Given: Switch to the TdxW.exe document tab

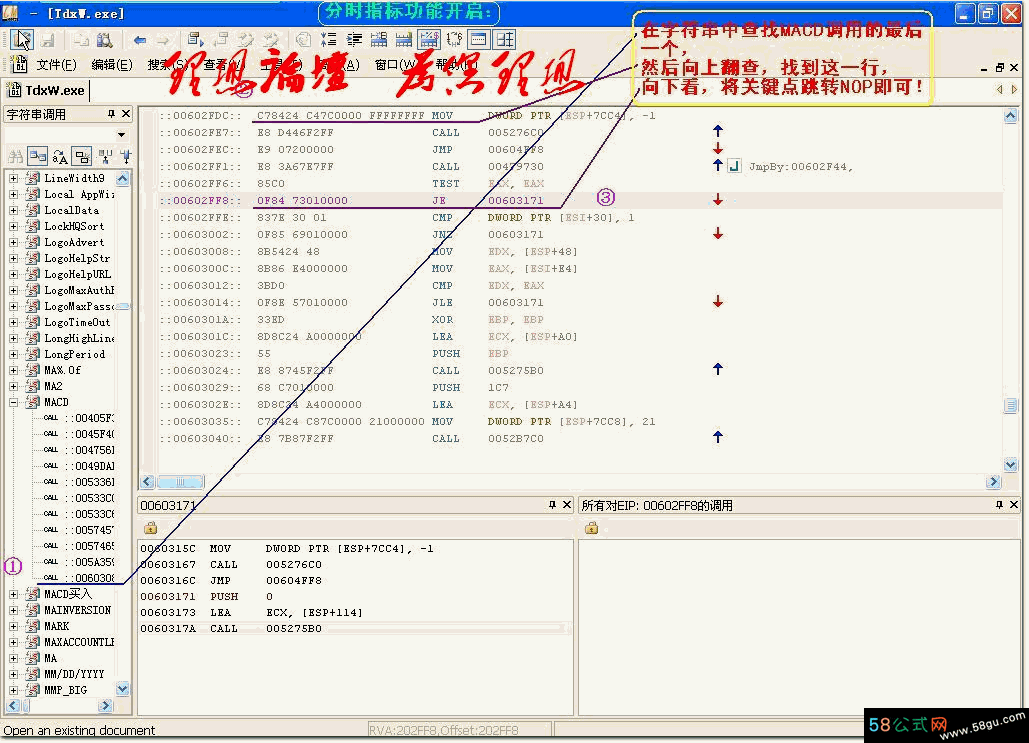Looking at the screenshot, I should tap(46, 90).
